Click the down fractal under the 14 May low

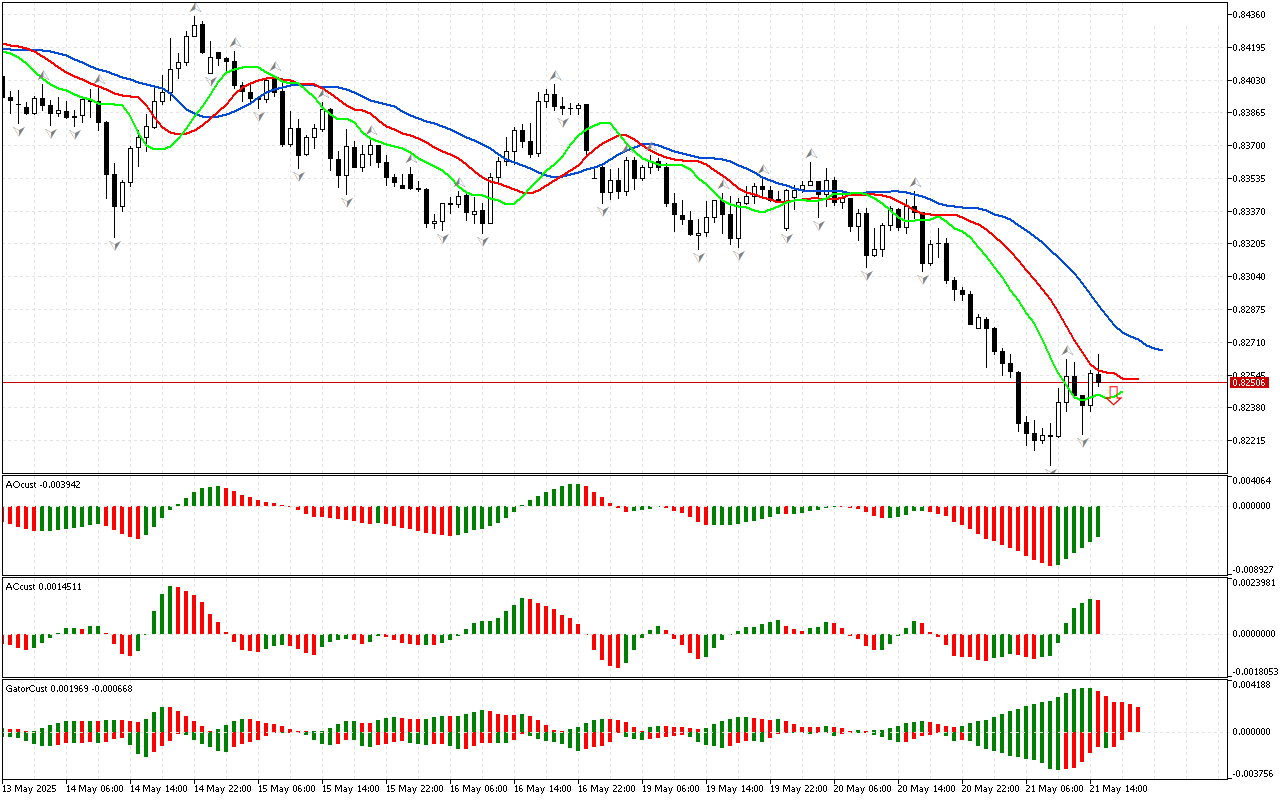click(x=115, y=243)
